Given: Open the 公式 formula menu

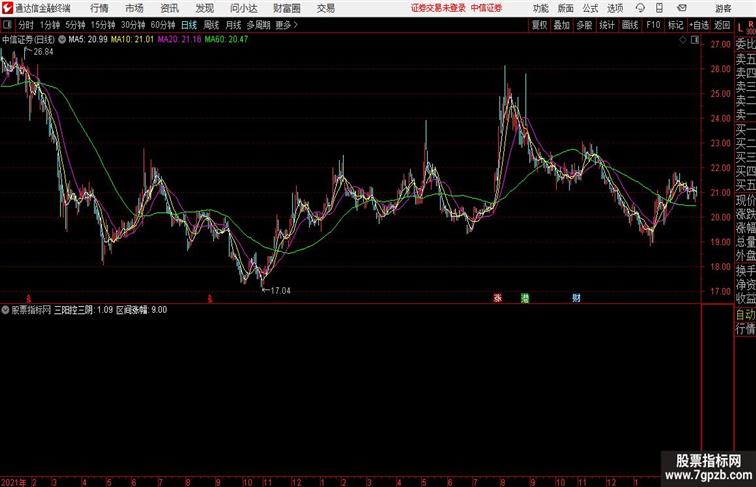Looking at the screenshot, I should pos(590,8).
